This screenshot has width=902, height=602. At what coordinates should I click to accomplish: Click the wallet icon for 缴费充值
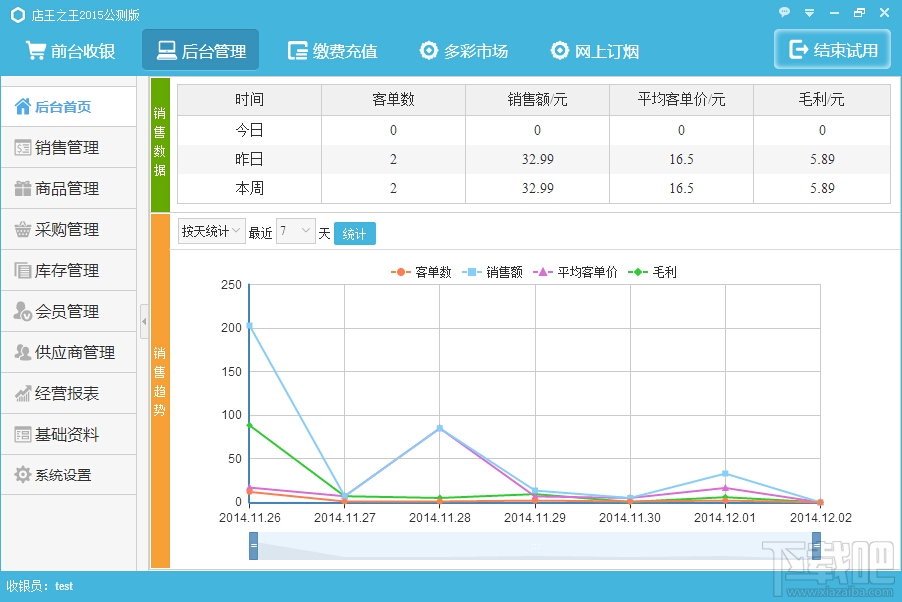point(298,51)
